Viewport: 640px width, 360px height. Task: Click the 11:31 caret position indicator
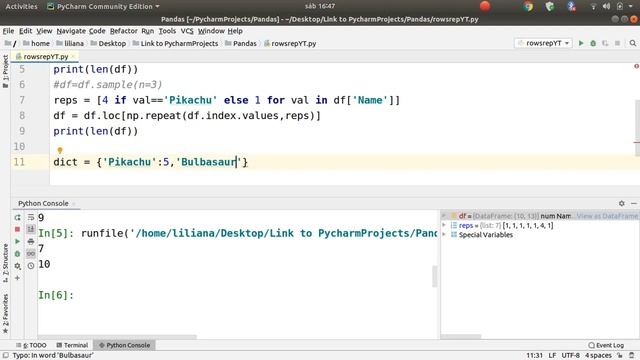[534, 356]
